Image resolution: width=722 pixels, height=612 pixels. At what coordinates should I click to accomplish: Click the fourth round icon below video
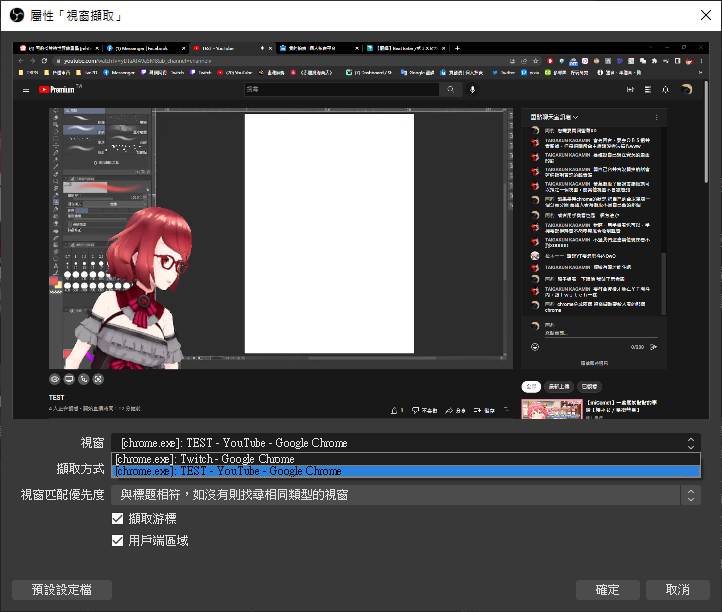98,379
